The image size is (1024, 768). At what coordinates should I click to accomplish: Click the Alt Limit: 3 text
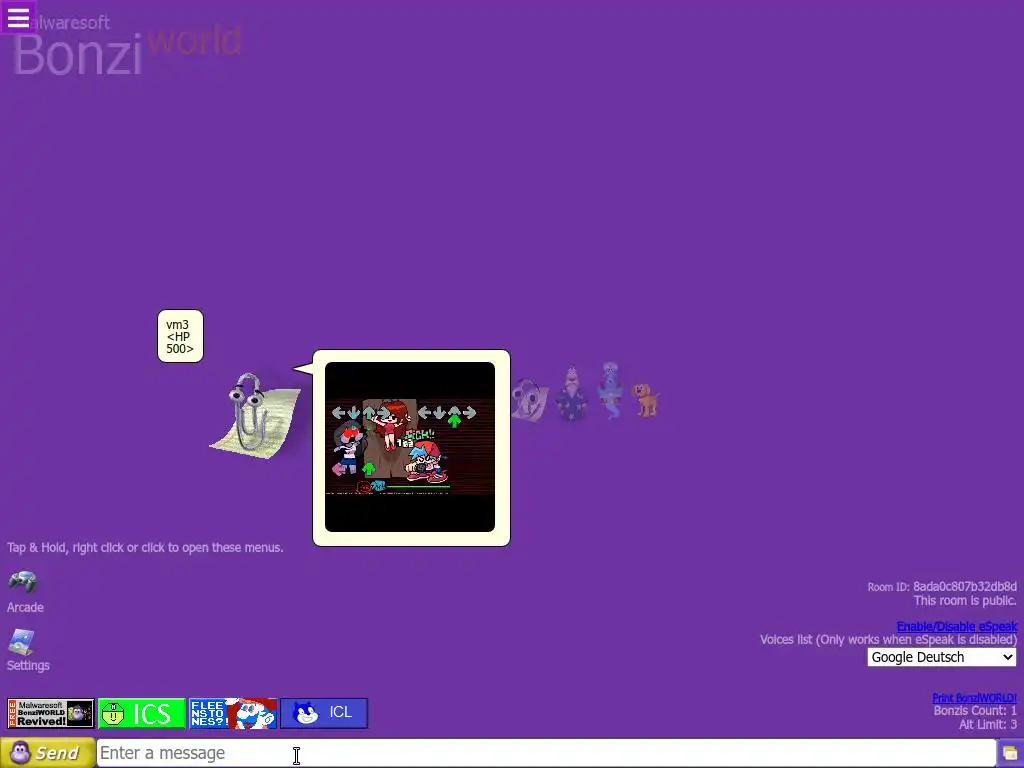pyautogui.click(x=987, y=724)
